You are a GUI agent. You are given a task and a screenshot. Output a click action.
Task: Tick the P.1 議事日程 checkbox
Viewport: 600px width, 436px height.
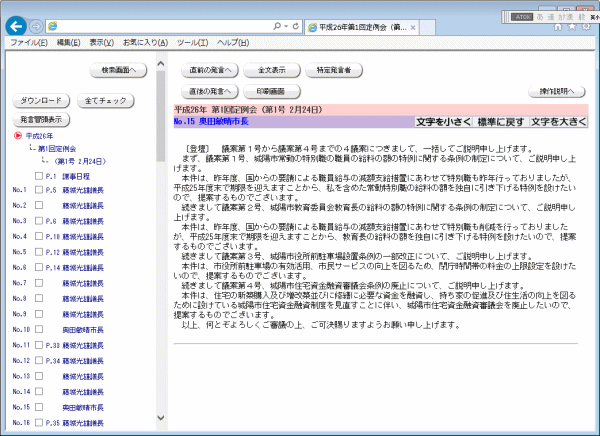(x=39, y=176)
